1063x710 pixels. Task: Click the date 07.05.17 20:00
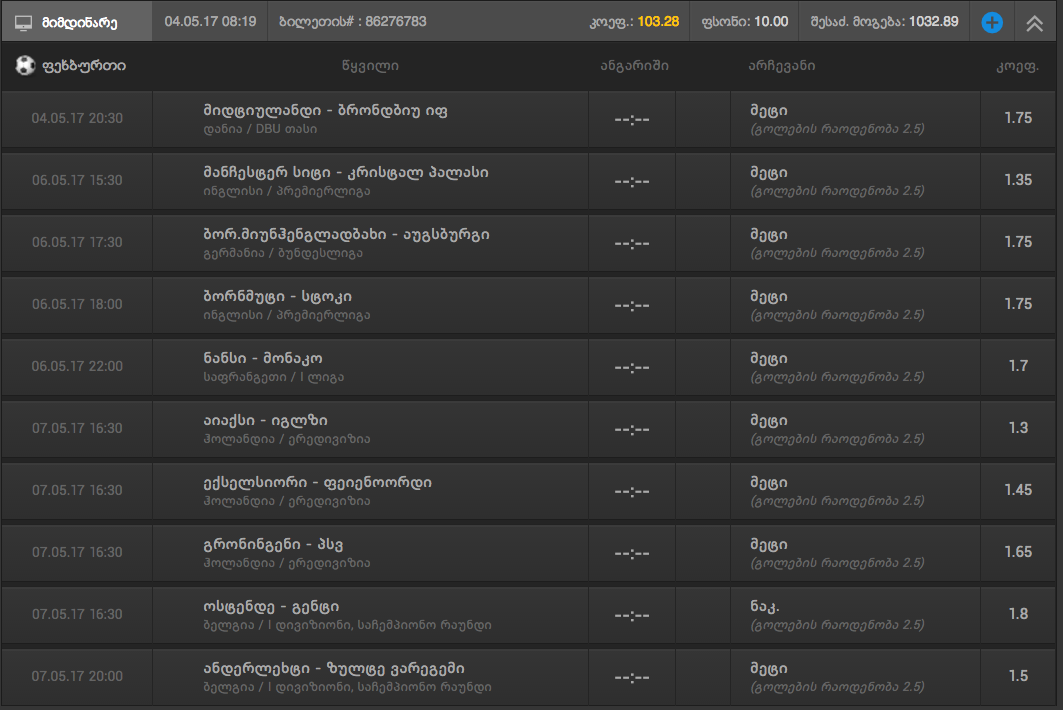pos(77,676)
